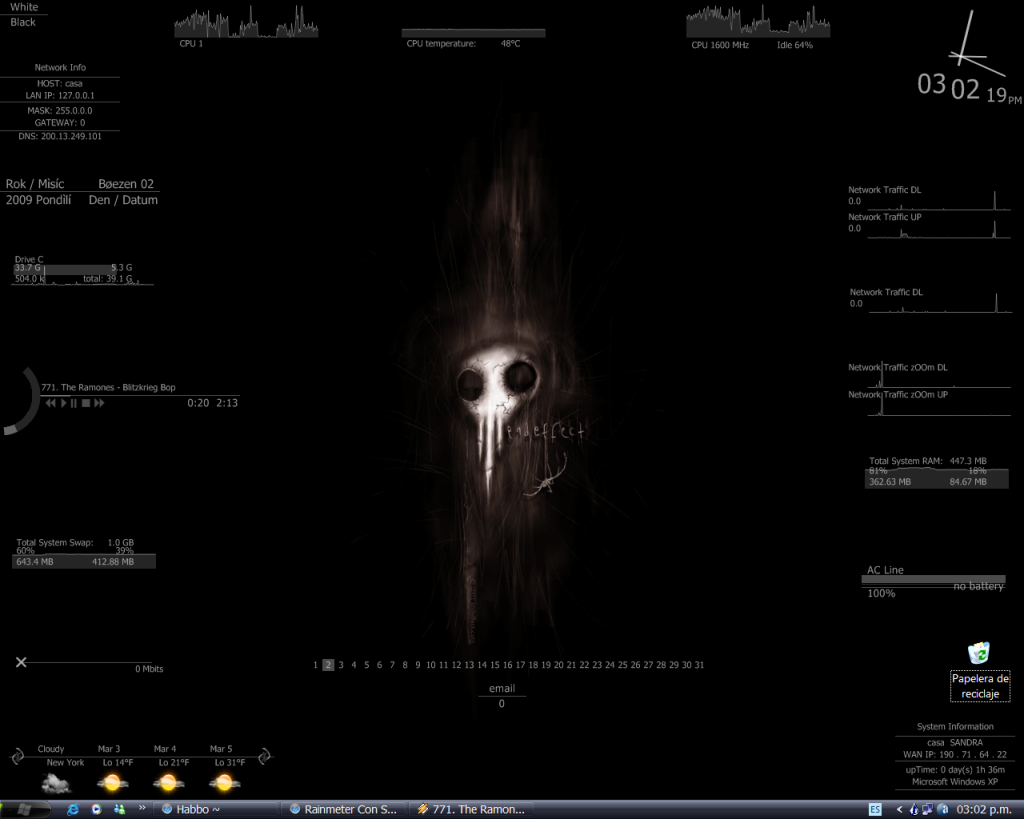1024x819 pixels.
Task: Skip to next track in player
Action: click(x=99, y=403)
